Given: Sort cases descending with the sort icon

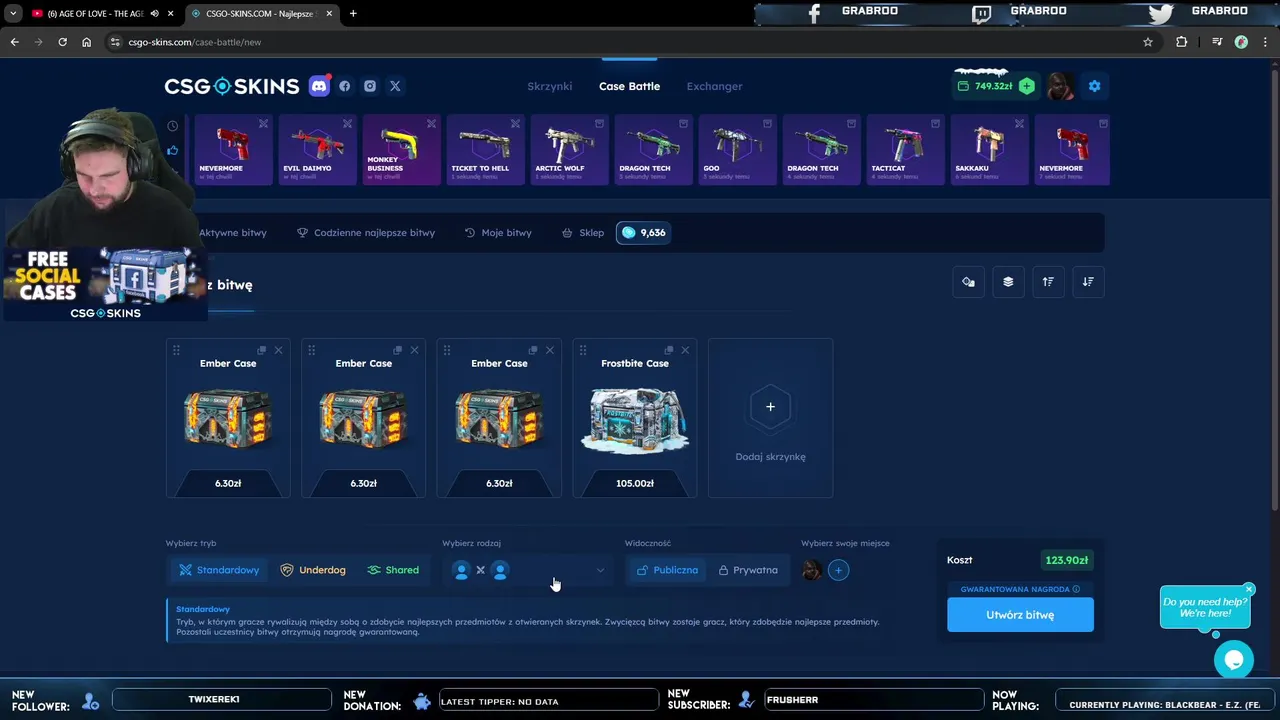Looking at the screenshot, I should [1088, 282].
